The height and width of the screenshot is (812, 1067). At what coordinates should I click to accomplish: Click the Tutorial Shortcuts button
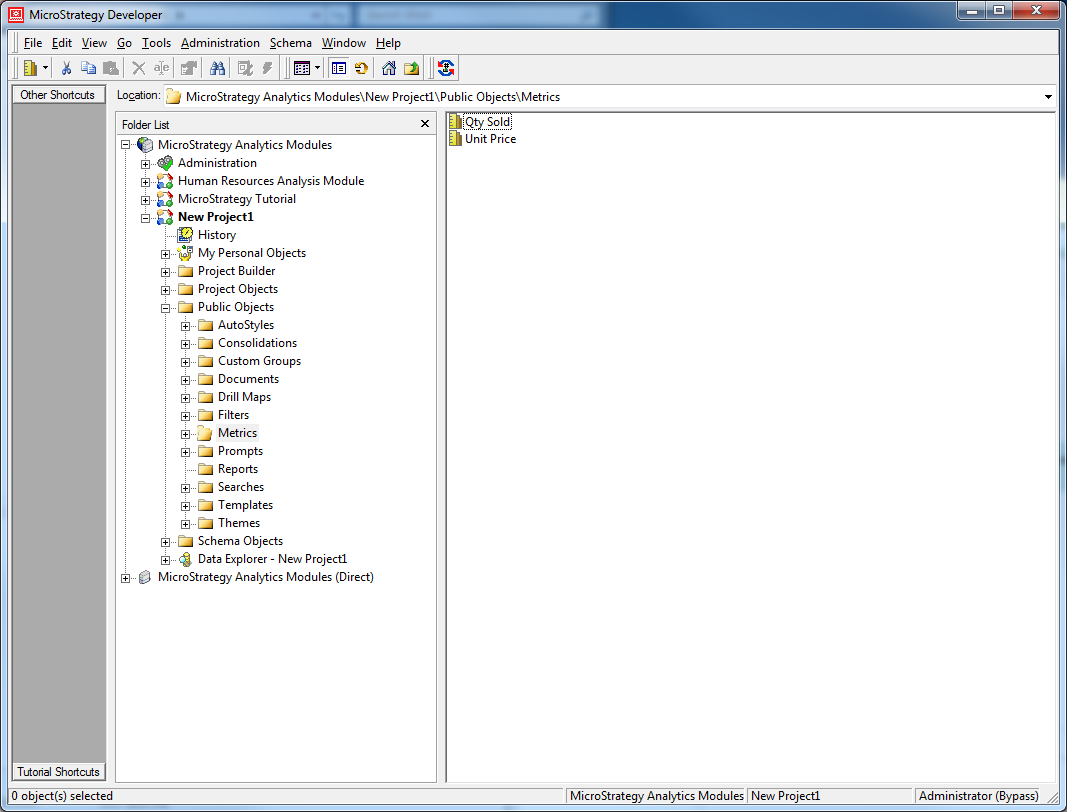[x=58, y=772]
